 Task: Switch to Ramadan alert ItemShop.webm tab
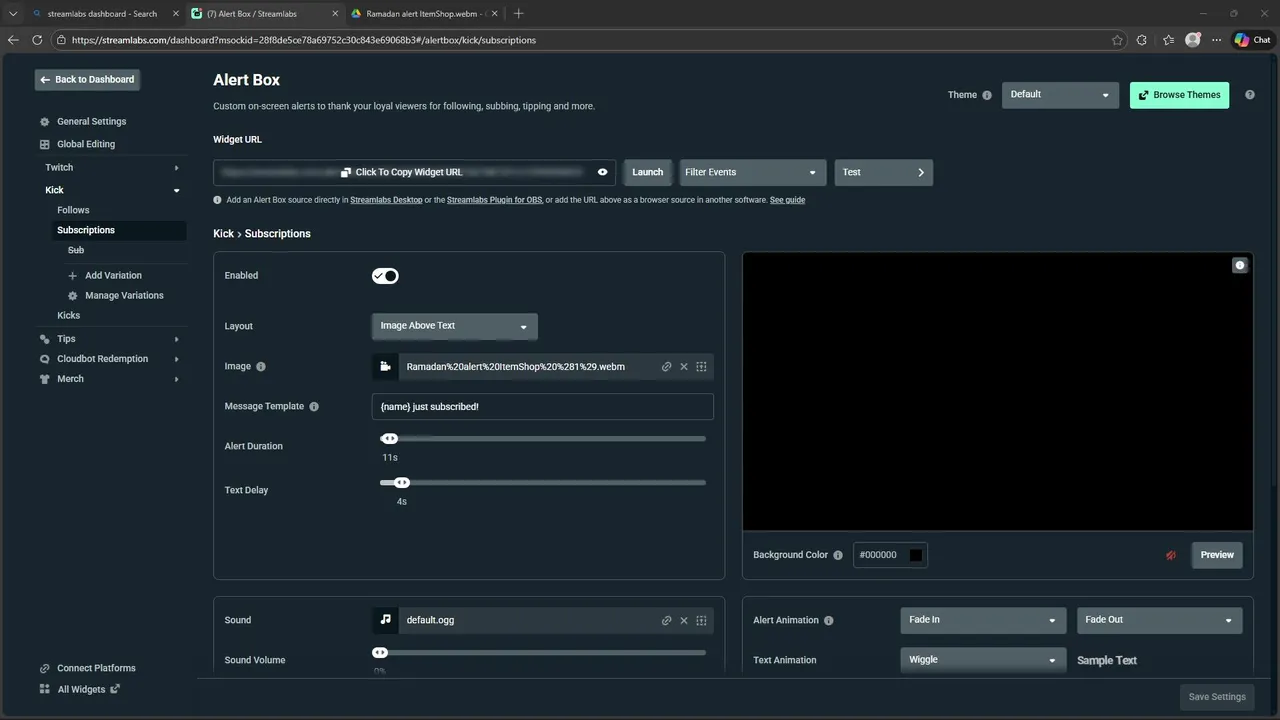tap(424, 14)
